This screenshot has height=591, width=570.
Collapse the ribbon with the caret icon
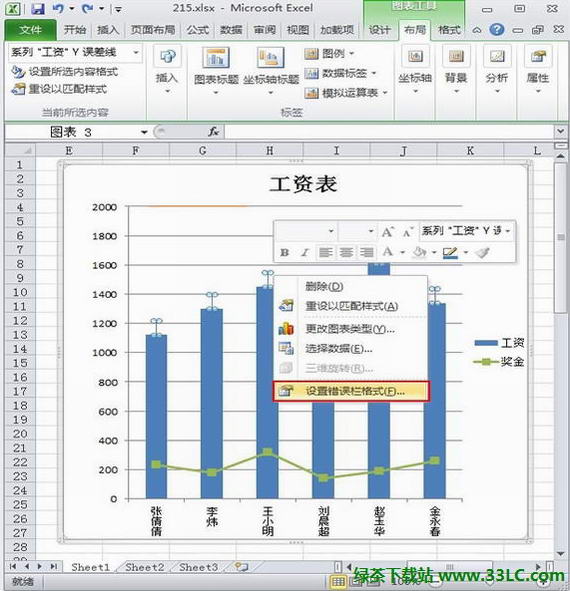[x=477, y=30]
